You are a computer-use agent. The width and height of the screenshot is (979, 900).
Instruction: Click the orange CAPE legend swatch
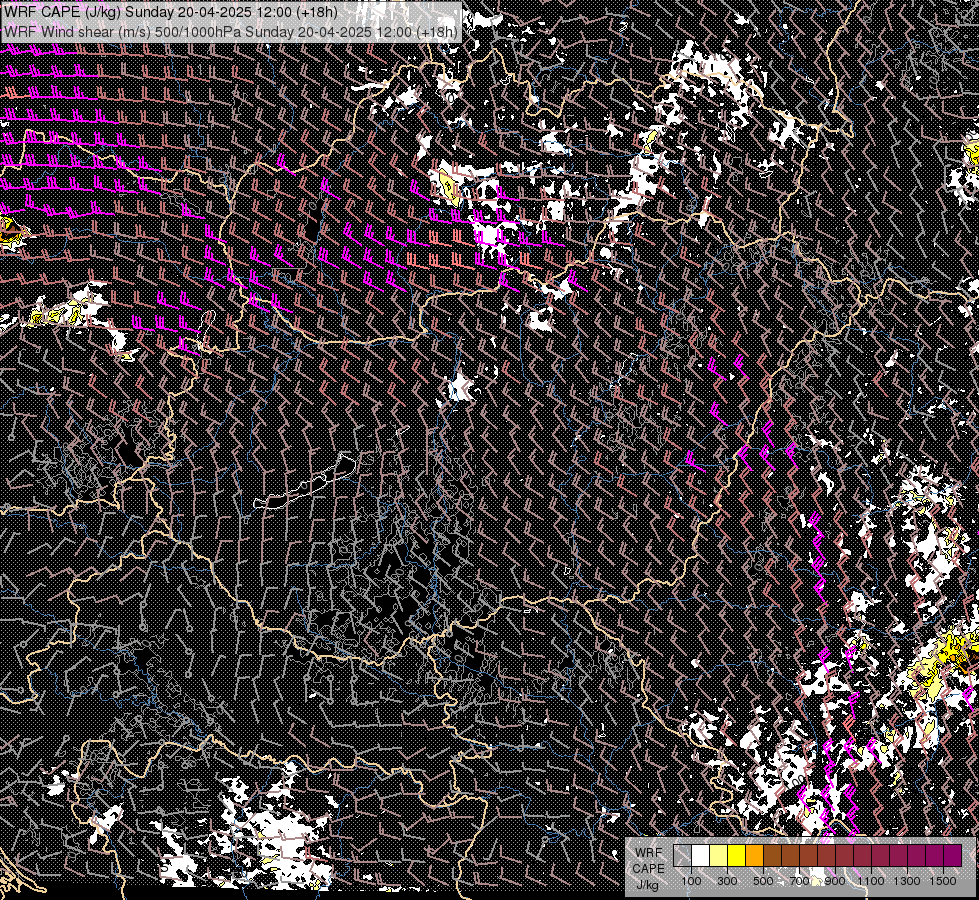click(754, 856)
